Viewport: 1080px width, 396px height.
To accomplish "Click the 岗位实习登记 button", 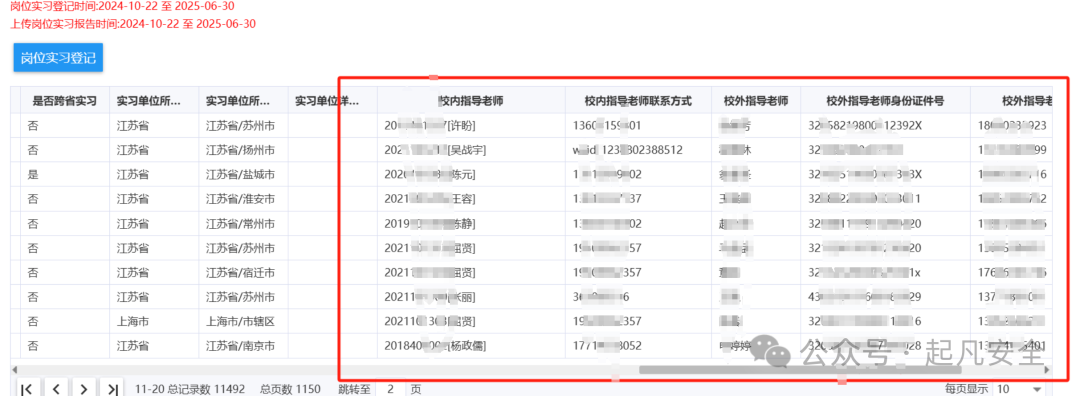I will click(x=58, y=57).
